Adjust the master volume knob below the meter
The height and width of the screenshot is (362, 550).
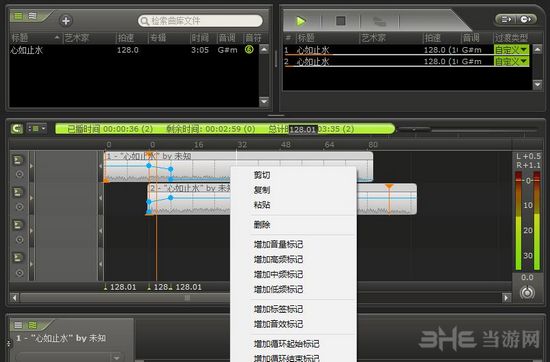(527, 292)
